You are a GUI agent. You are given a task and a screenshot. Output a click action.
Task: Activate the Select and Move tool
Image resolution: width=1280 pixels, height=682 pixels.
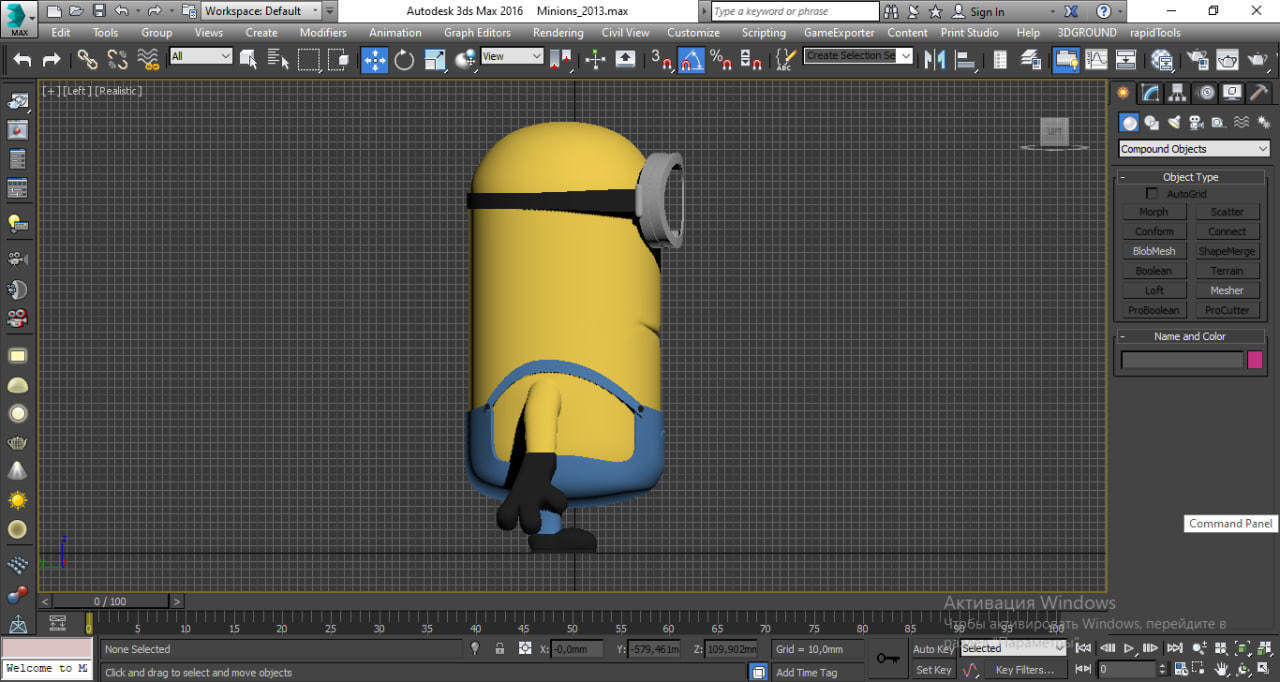(x=375, y=60)
